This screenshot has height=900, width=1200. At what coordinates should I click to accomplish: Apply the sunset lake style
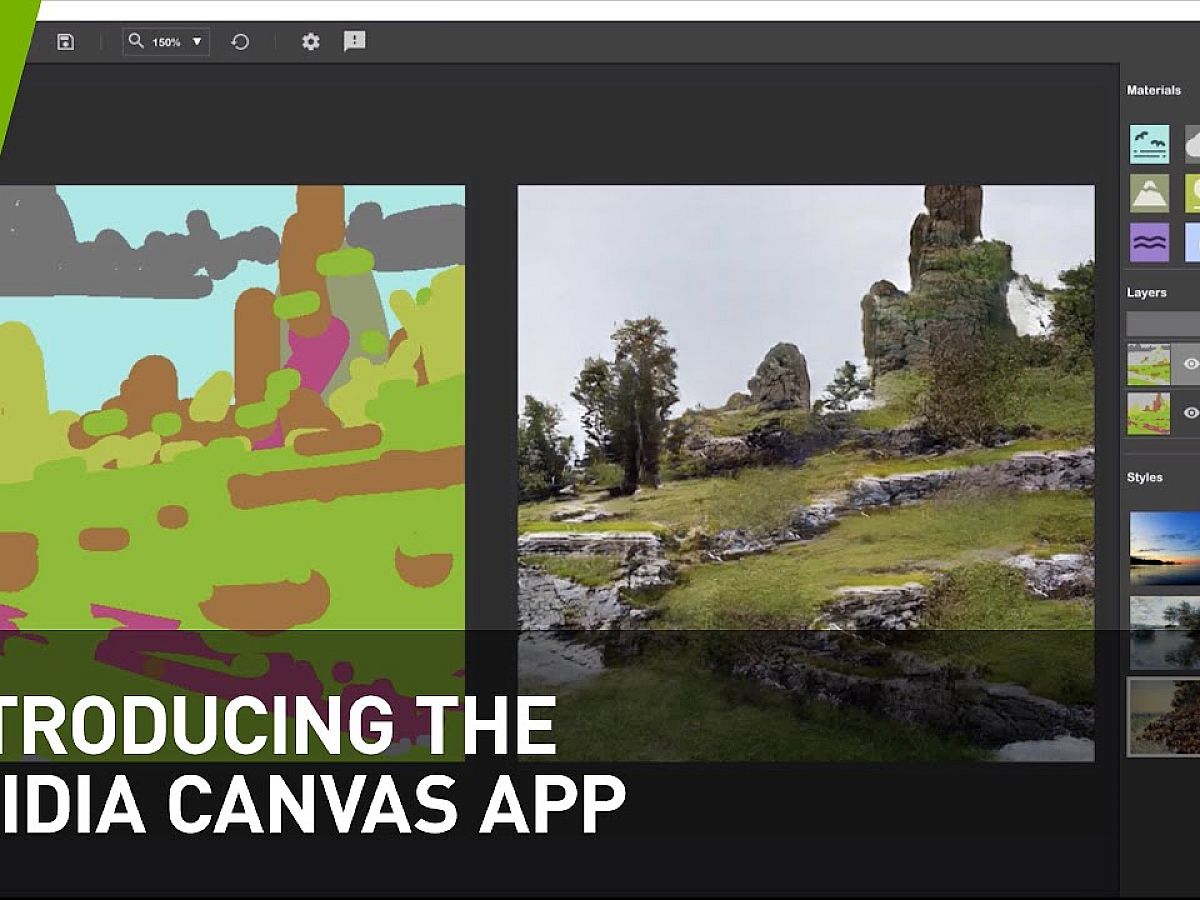[1165, 547]
